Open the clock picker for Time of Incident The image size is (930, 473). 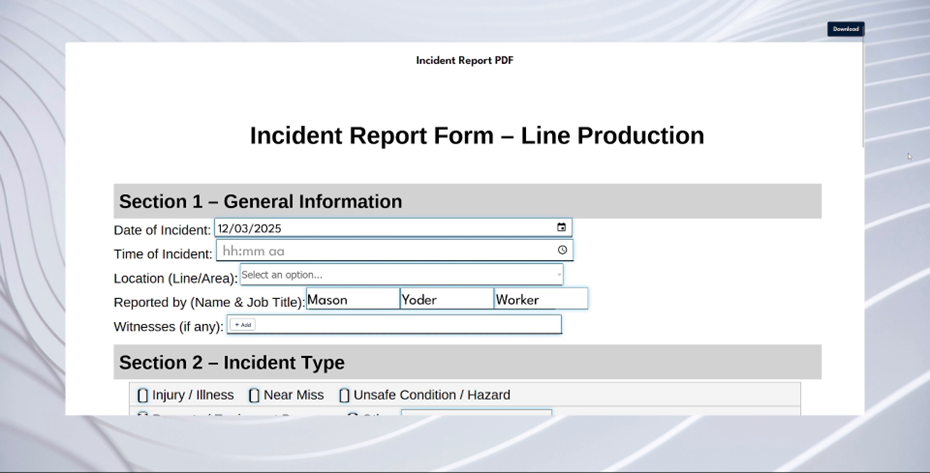tap(562, 250)
